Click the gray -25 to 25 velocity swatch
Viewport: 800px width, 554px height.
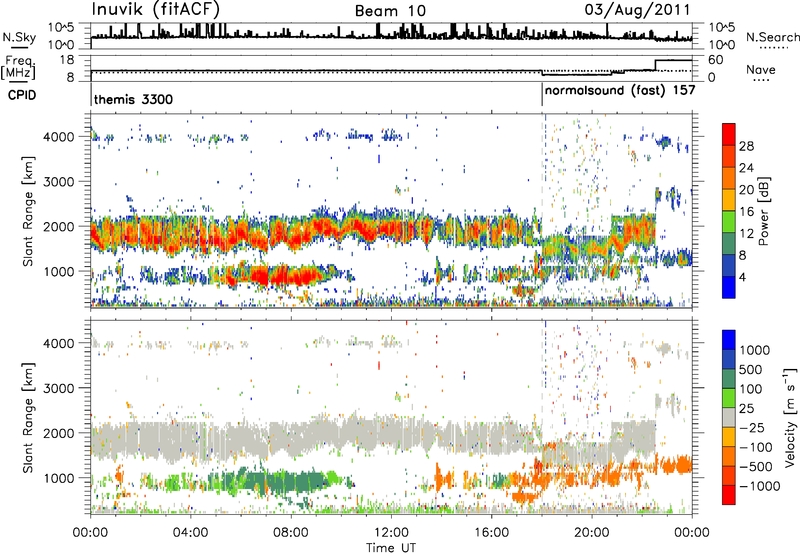click(x=729, y=417)
